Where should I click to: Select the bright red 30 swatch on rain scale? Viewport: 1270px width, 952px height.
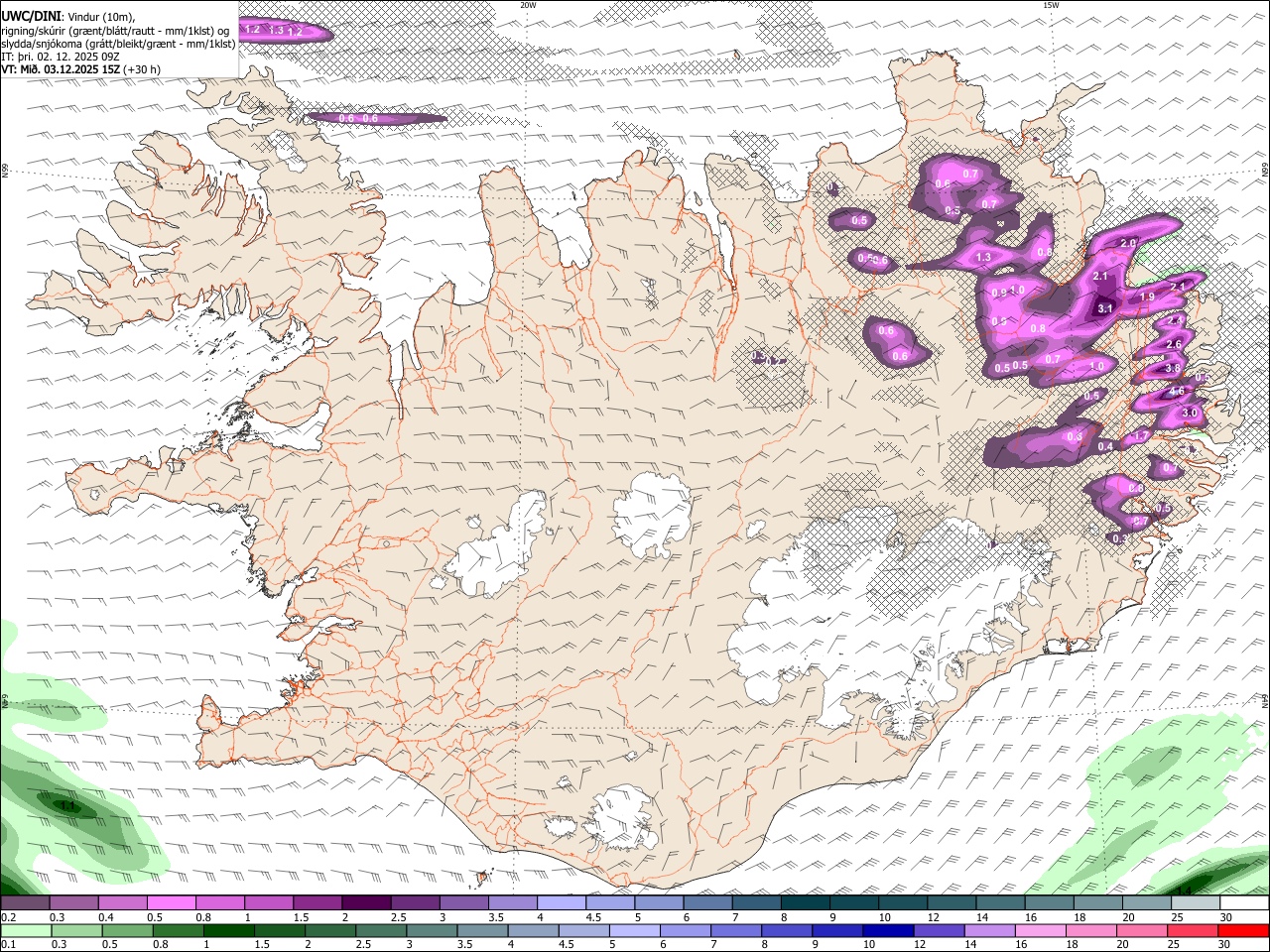pyautogui.click(x=1243, y=930)
